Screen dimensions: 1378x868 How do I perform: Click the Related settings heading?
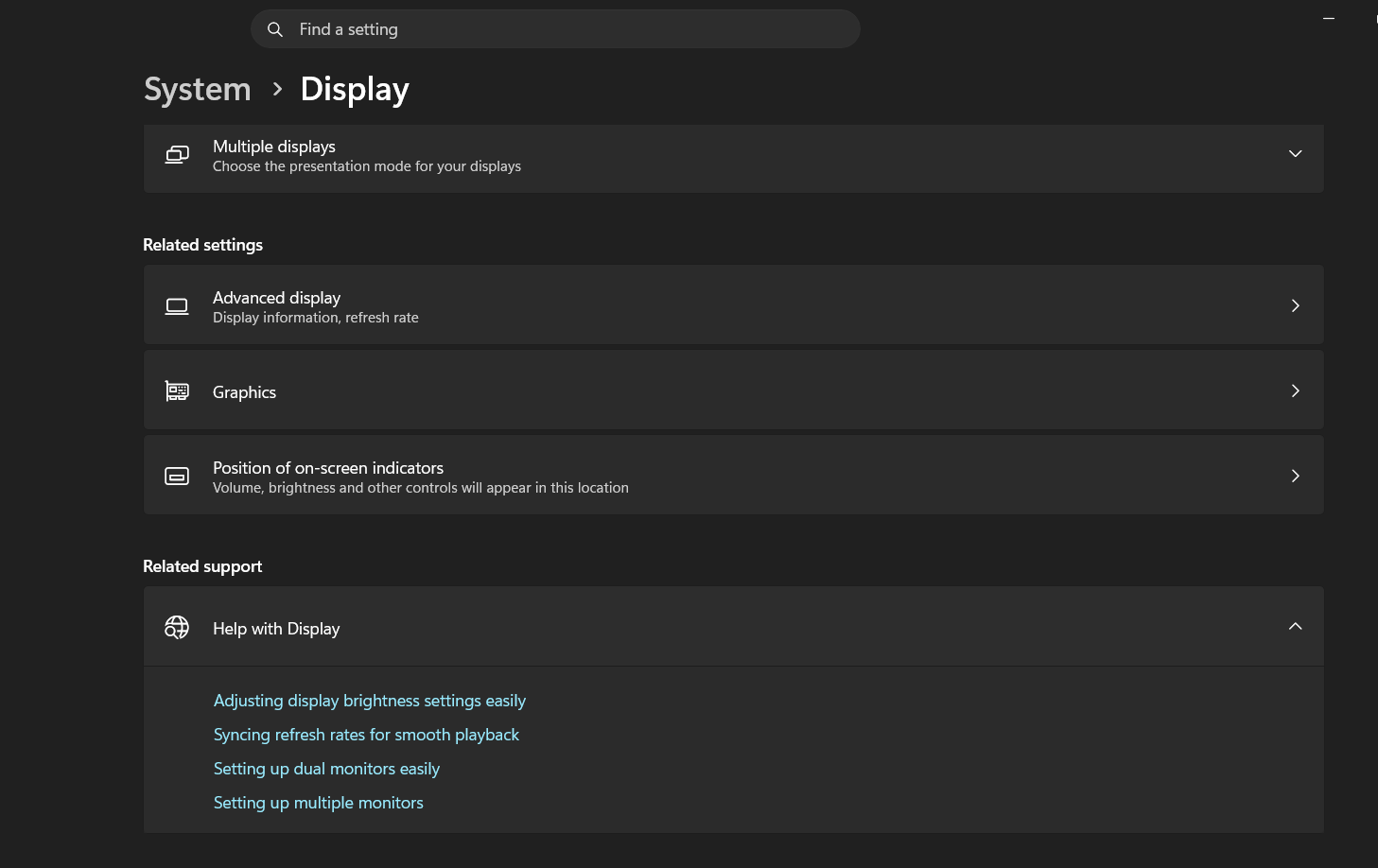(x=202, y=245)
